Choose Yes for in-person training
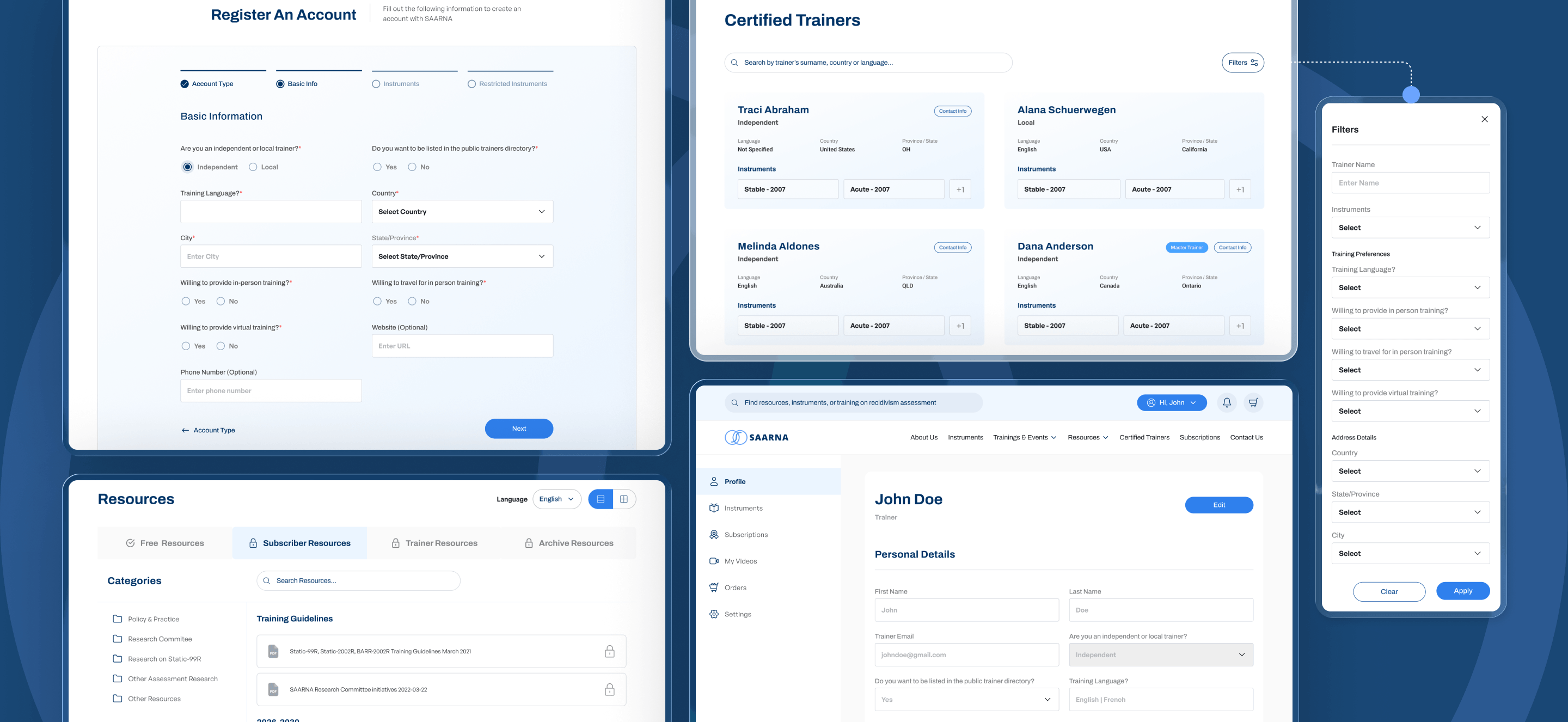Screen dimensions: 1568x722 186,301
